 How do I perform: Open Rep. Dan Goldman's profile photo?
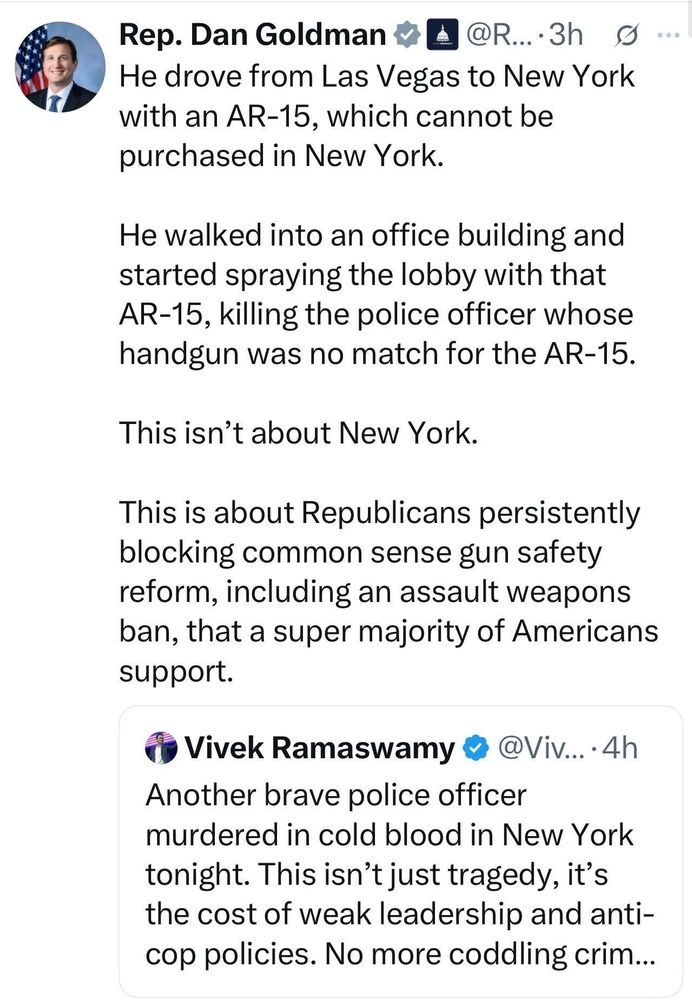(x=60, y=67)
